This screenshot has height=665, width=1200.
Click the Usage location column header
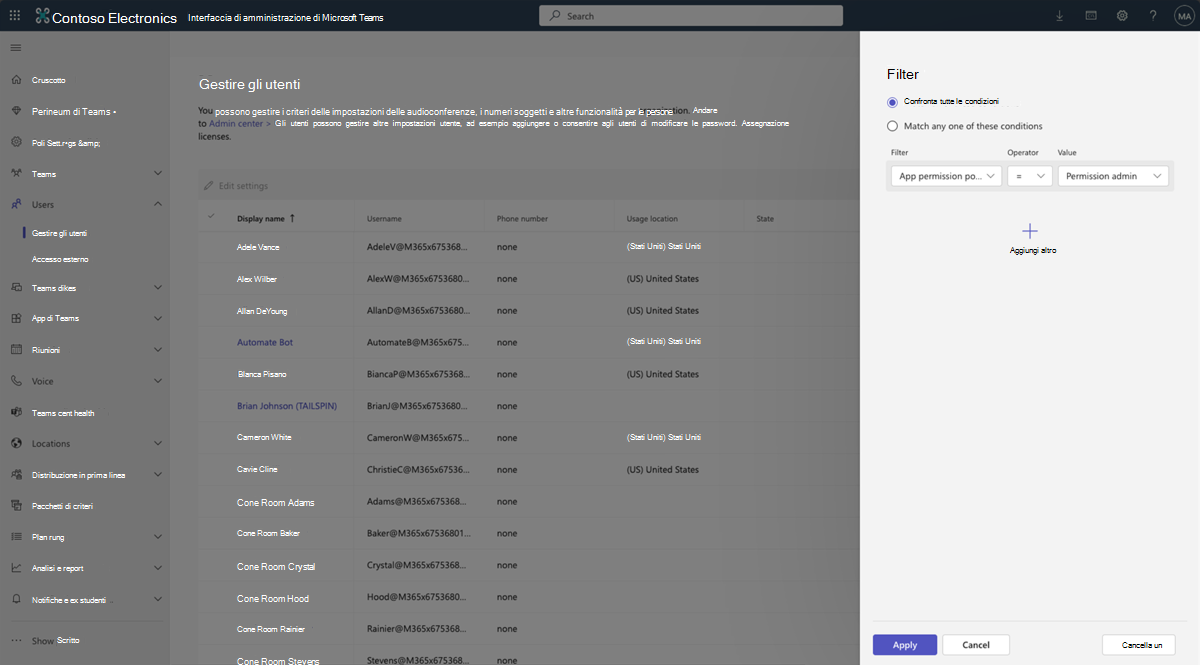[x=652, y=218]
